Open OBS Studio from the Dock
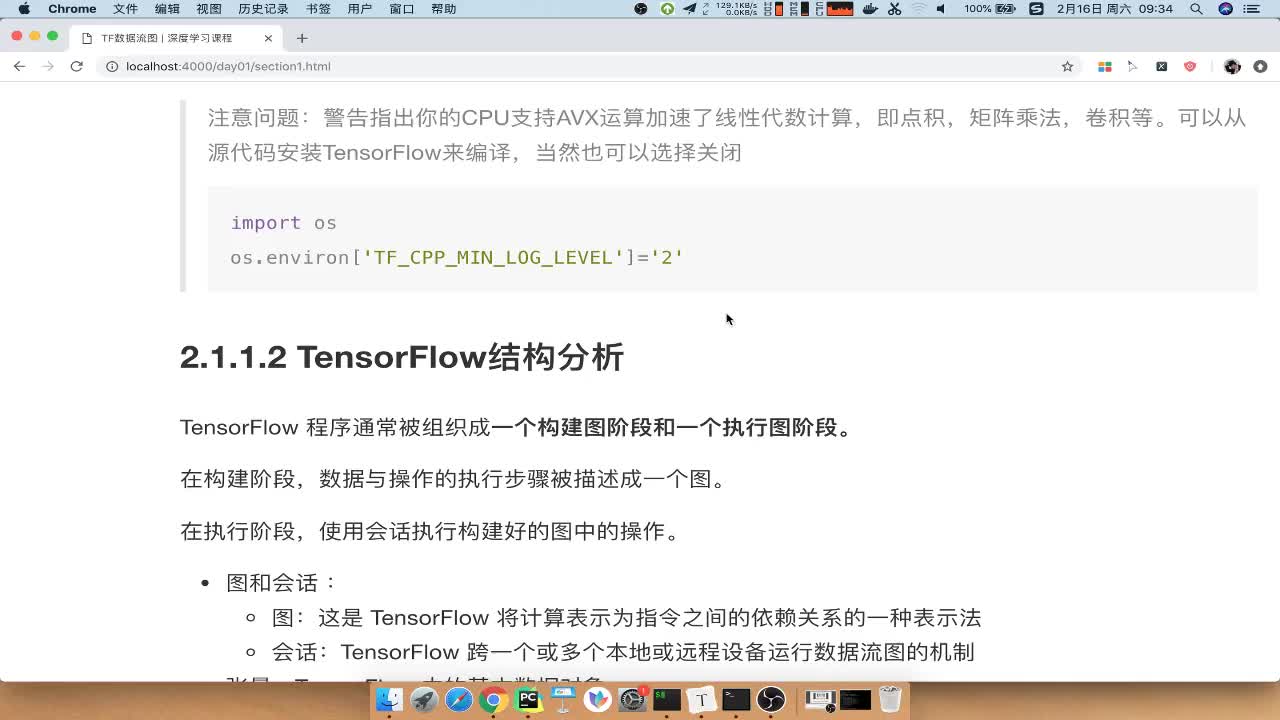The width and height of the screenshot is (1280, 720). [x=771, y=700]
